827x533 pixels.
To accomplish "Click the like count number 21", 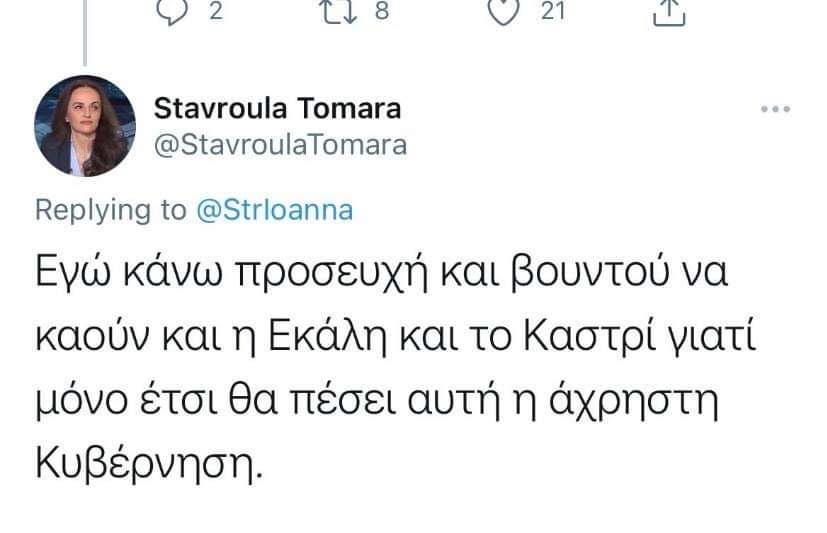I will (x=552, y=10).
